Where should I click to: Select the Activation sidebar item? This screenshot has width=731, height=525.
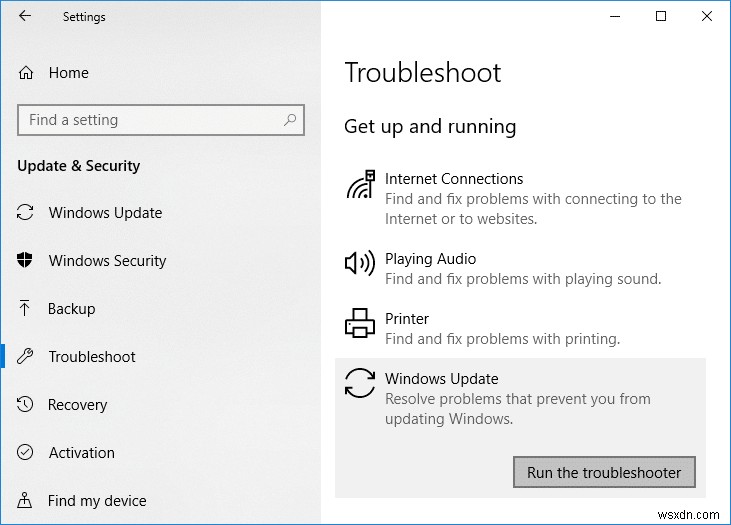click(82, 453)
